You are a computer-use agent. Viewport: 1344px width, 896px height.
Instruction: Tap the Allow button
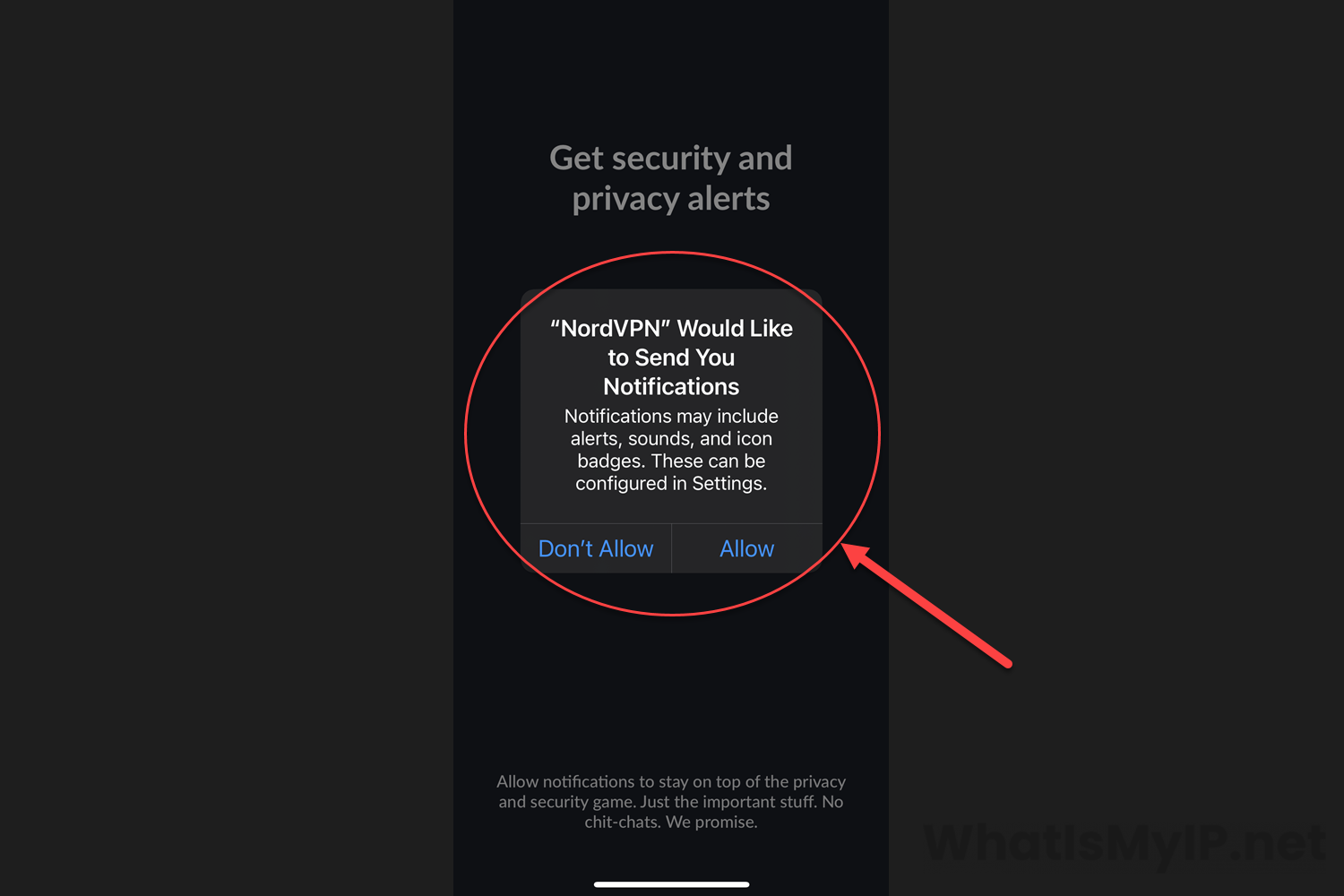[747, 548]
